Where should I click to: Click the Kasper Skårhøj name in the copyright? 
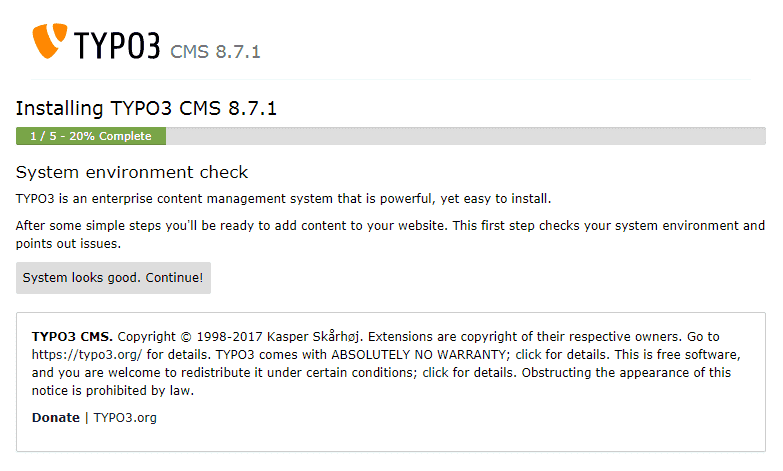tap(314, 337)
